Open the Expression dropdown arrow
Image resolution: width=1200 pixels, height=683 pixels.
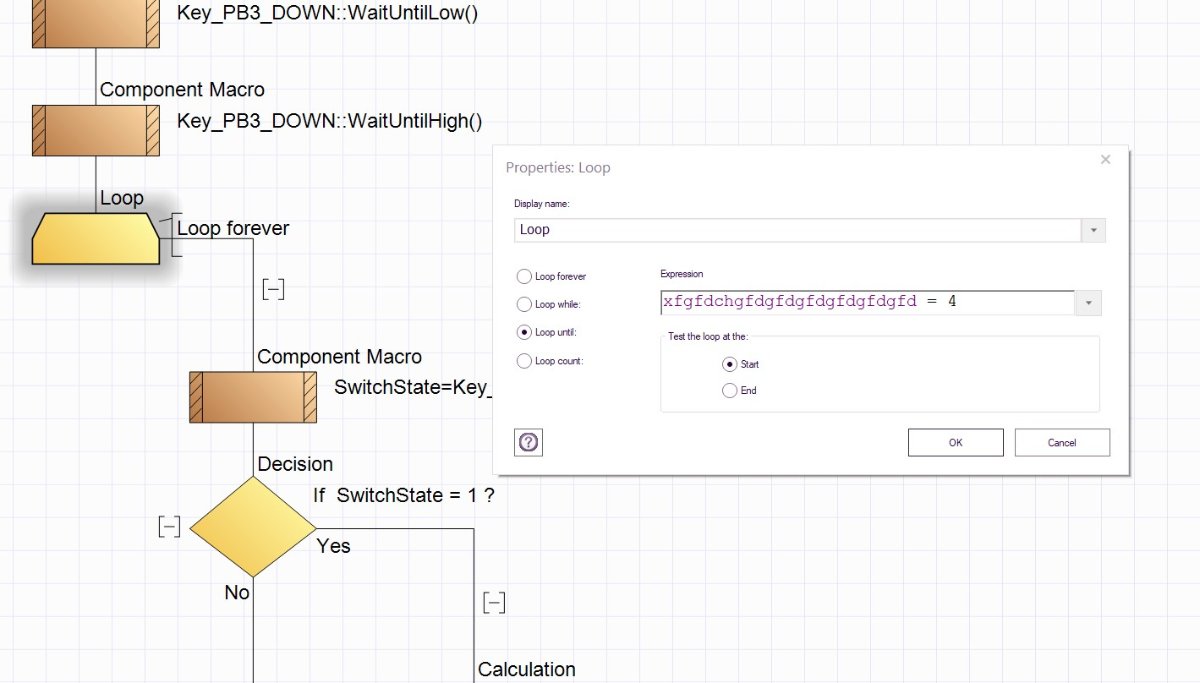(1088, 302)
